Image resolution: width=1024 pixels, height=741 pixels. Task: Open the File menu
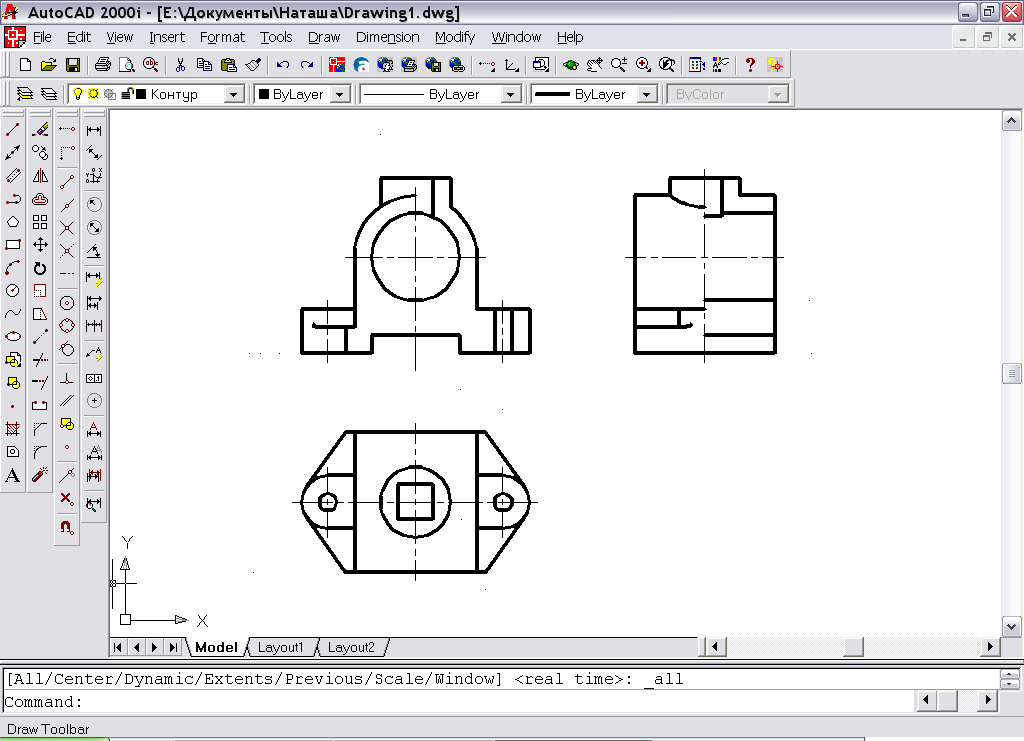[x=42, y=37]
